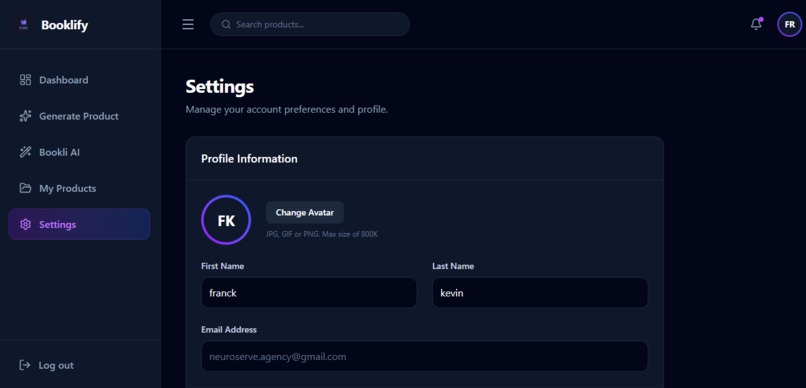Screen dimensions: 806x388
Task: Click the First Name label
Action: click(223, 266)
